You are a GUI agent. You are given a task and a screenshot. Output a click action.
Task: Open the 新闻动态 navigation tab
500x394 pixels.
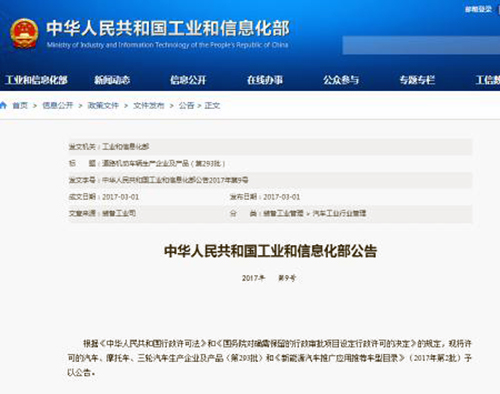pyautogui.click(x=112, y=80)
